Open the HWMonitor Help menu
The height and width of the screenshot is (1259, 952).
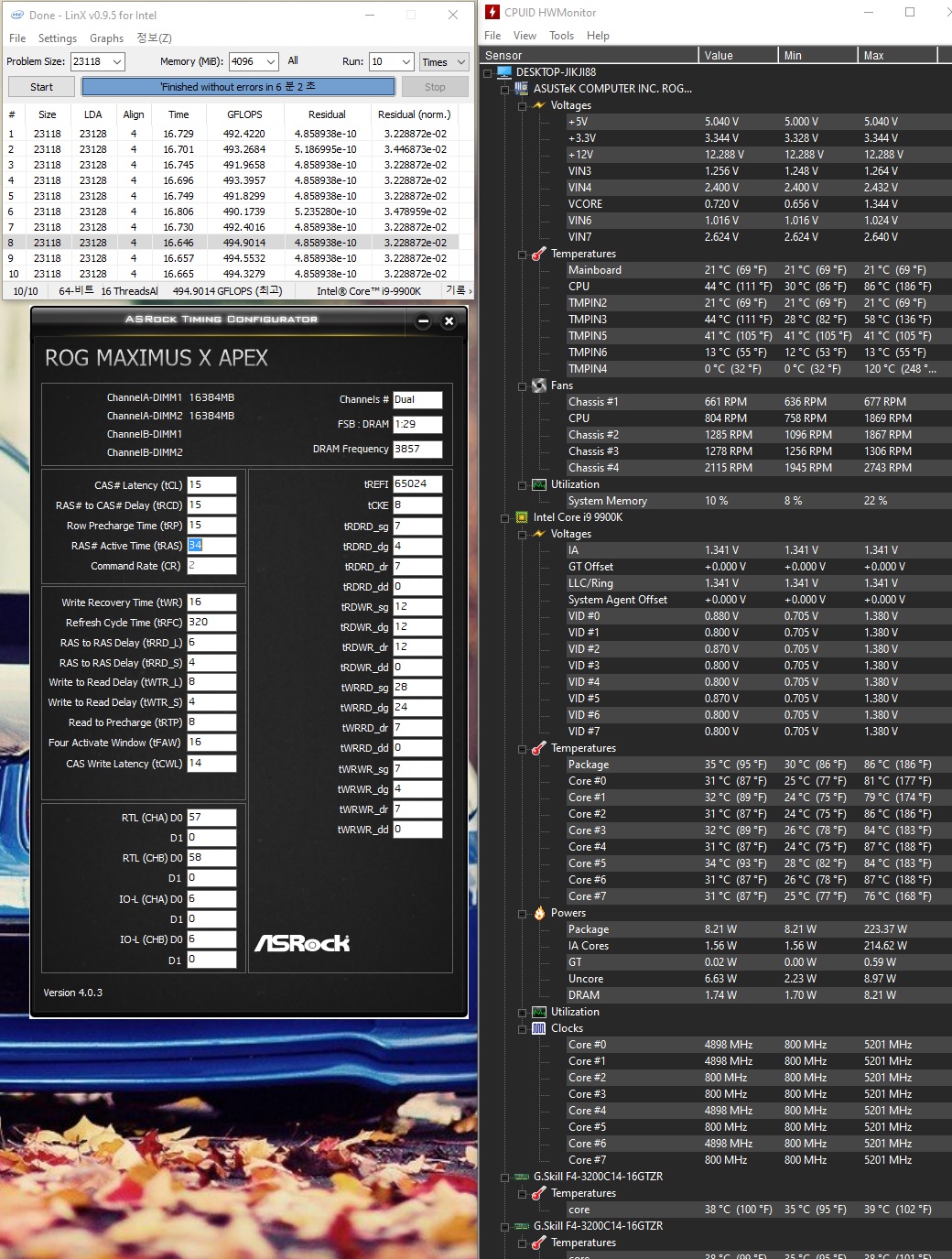pyautogui.click(x=598, y=36)
